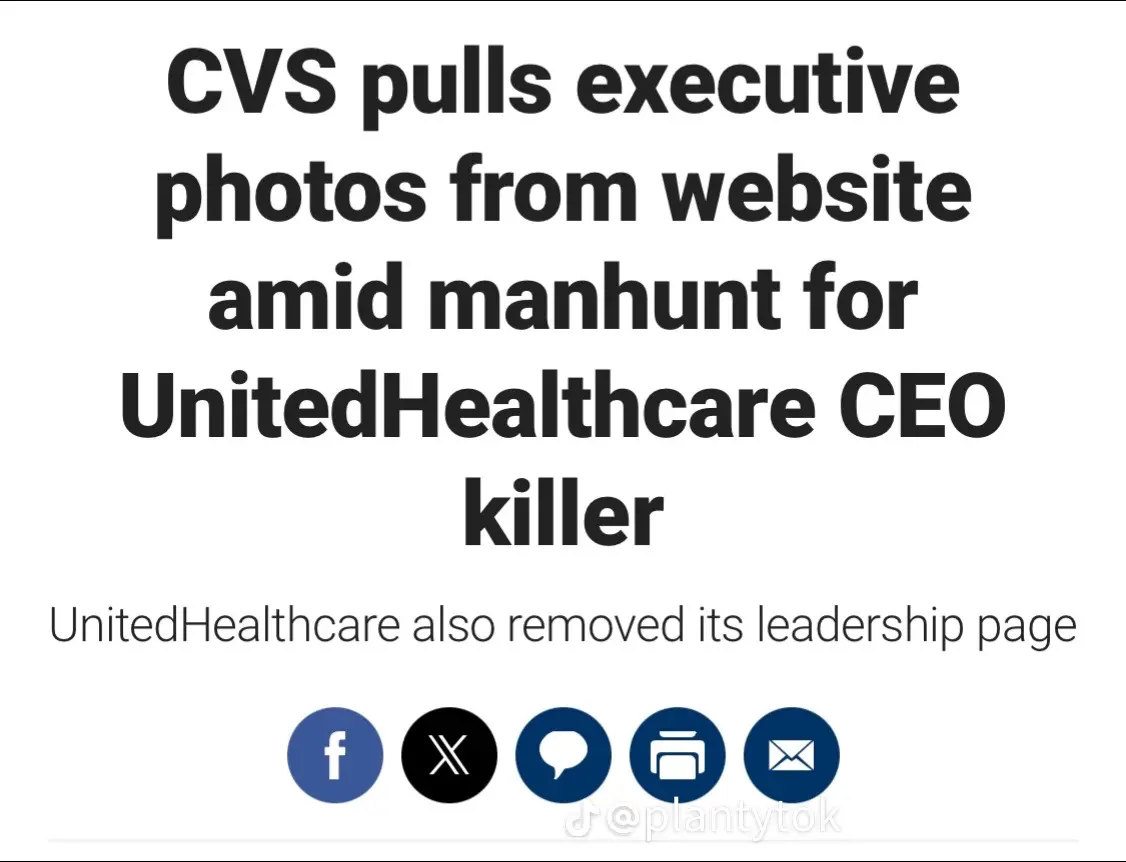The height and width of the screenshot is (862, 1126).
Task: Click "leadership page" in the subheadline
Action: pos(917,626)
